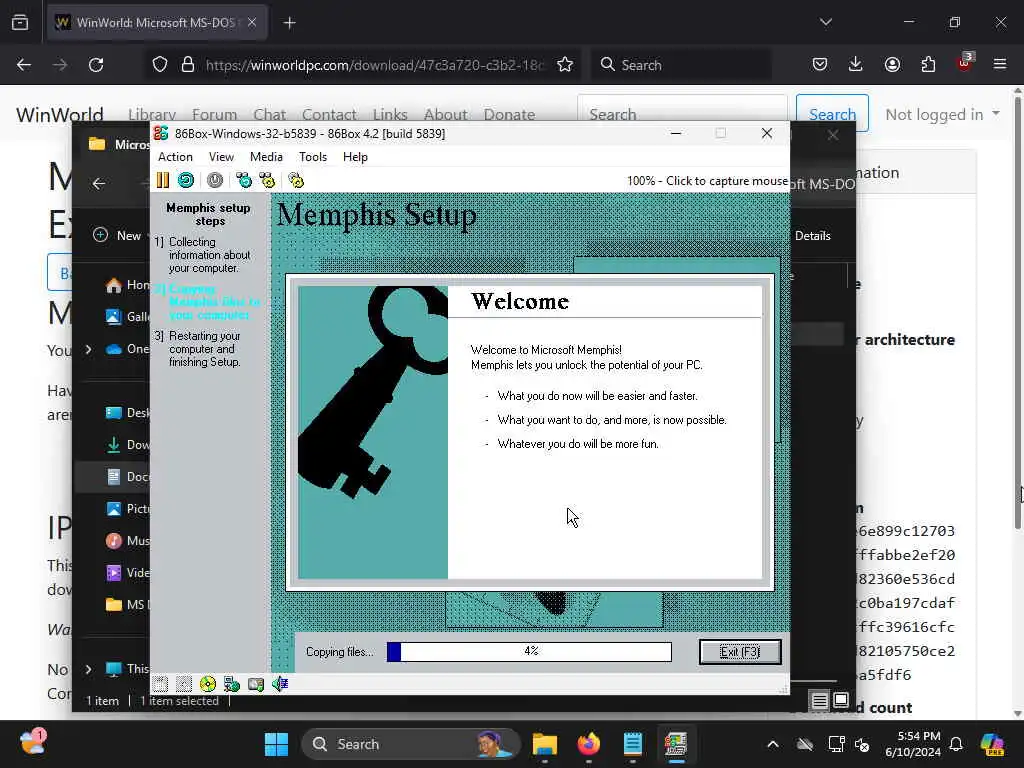Send Ctrl+Alt+Del via 86Box toolbar icon
This screenshot has height=768, width=1024.
coord(244,180)
